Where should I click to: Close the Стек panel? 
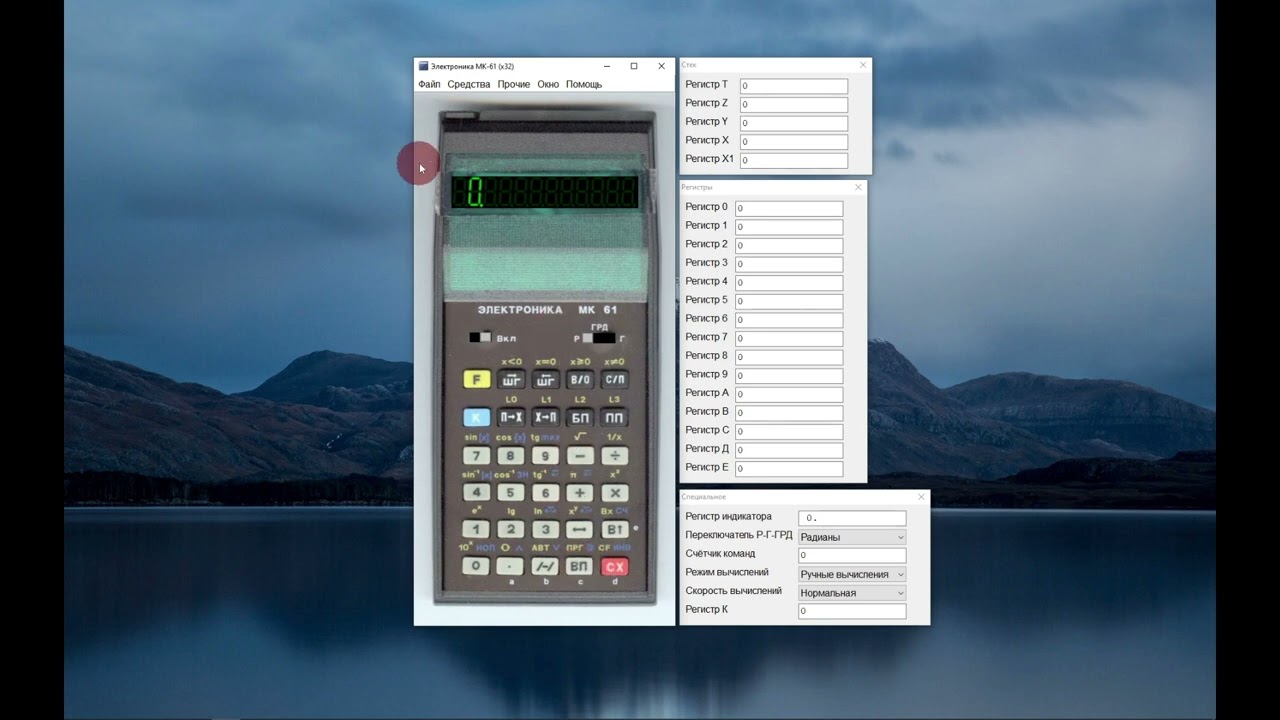863,65
